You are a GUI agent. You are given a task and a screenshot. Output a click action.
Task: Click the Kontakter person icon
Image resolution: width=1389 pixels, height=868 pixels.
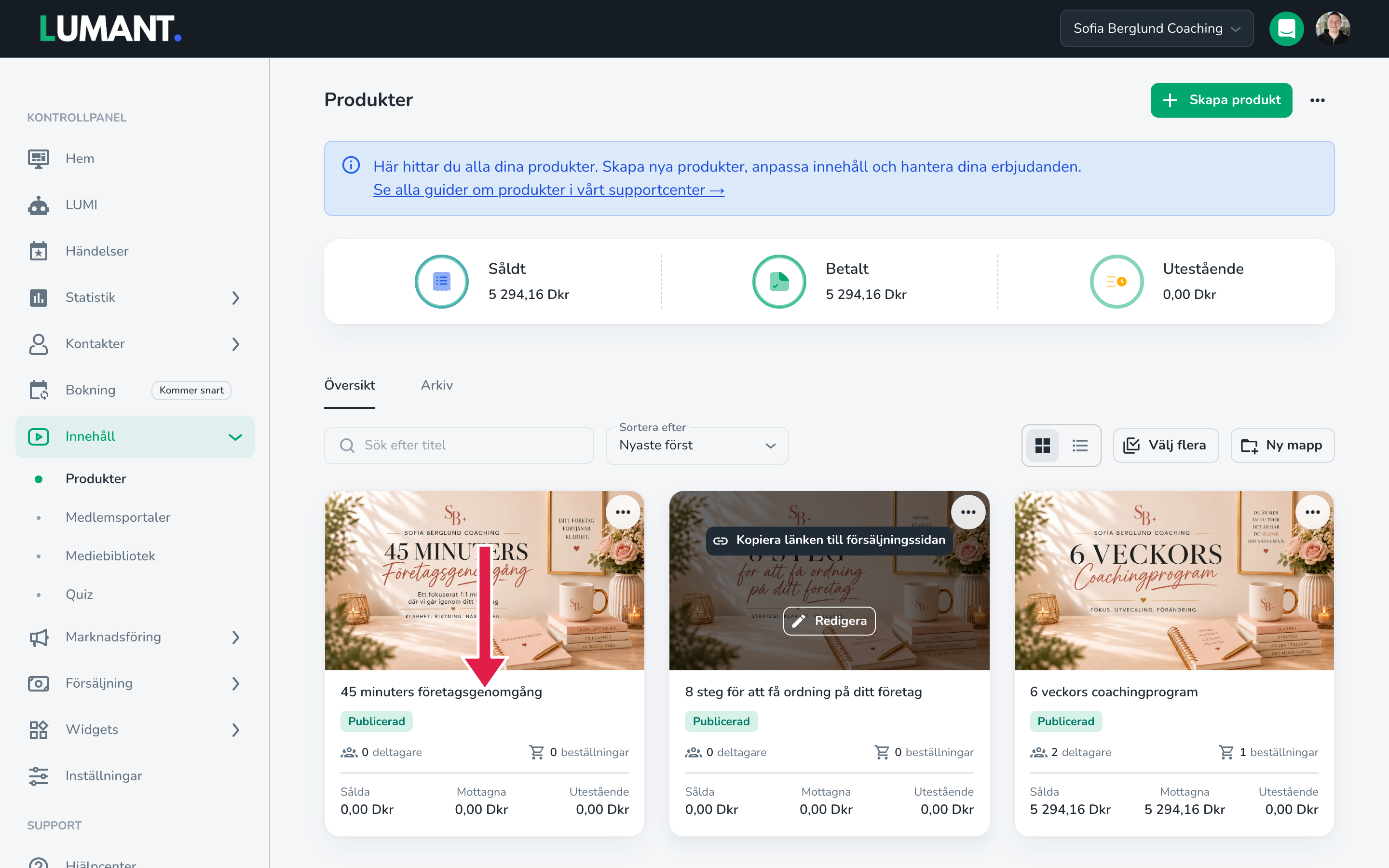click(39, 344)
